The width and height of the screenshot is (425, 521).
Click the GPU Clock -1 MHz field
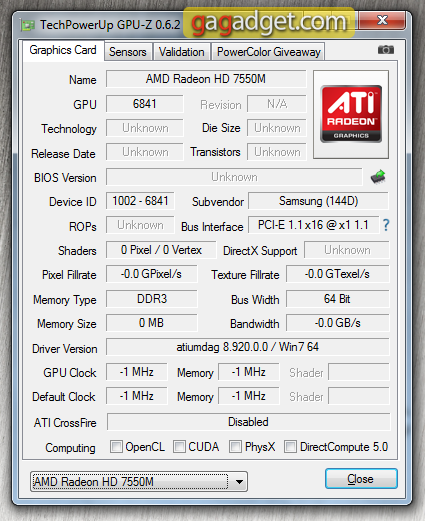pyautogui.click(x=137, y=372)
